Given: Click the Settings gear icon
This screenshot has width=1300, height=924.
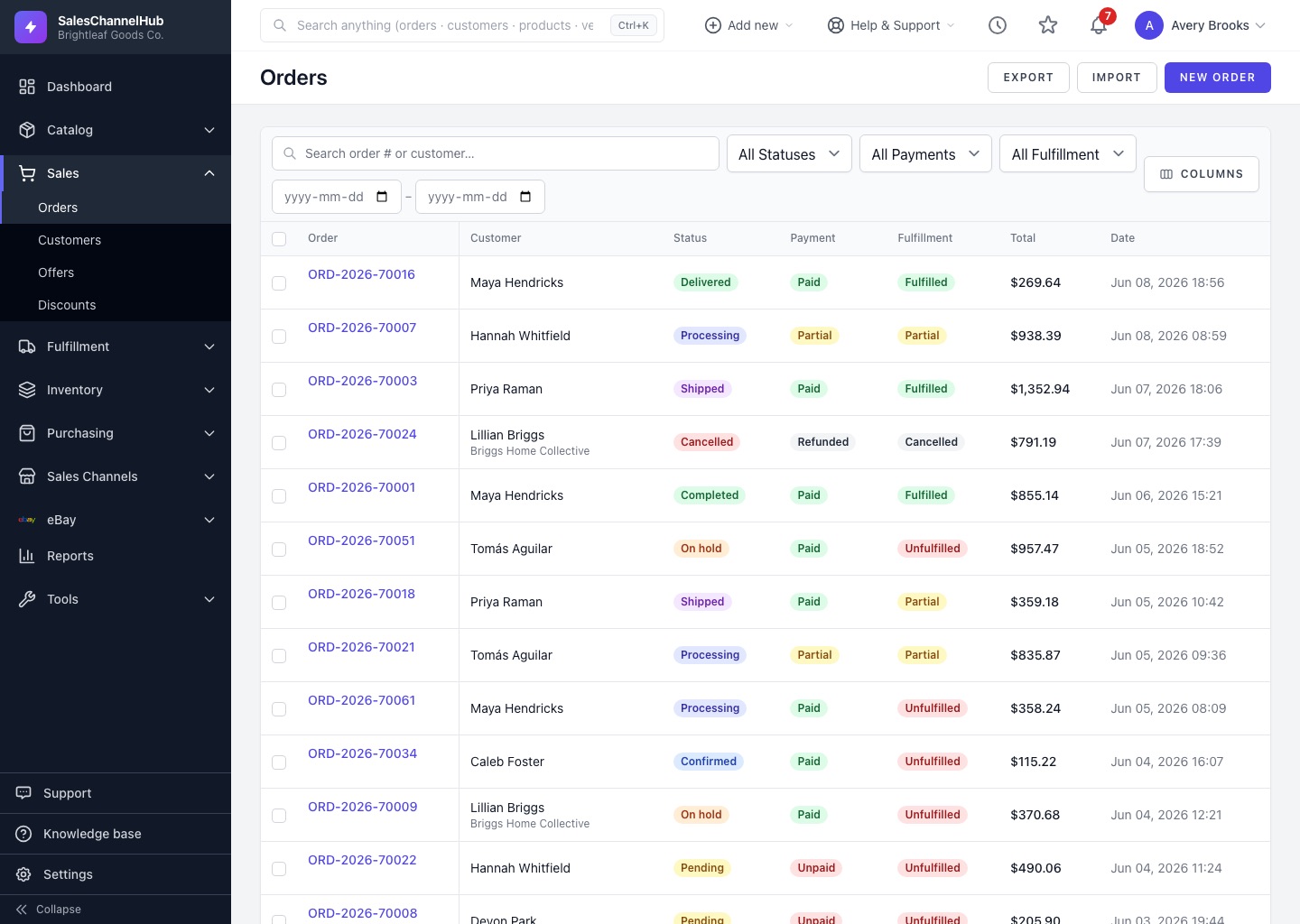Looking at the screenshot, I should coord(24,874).
